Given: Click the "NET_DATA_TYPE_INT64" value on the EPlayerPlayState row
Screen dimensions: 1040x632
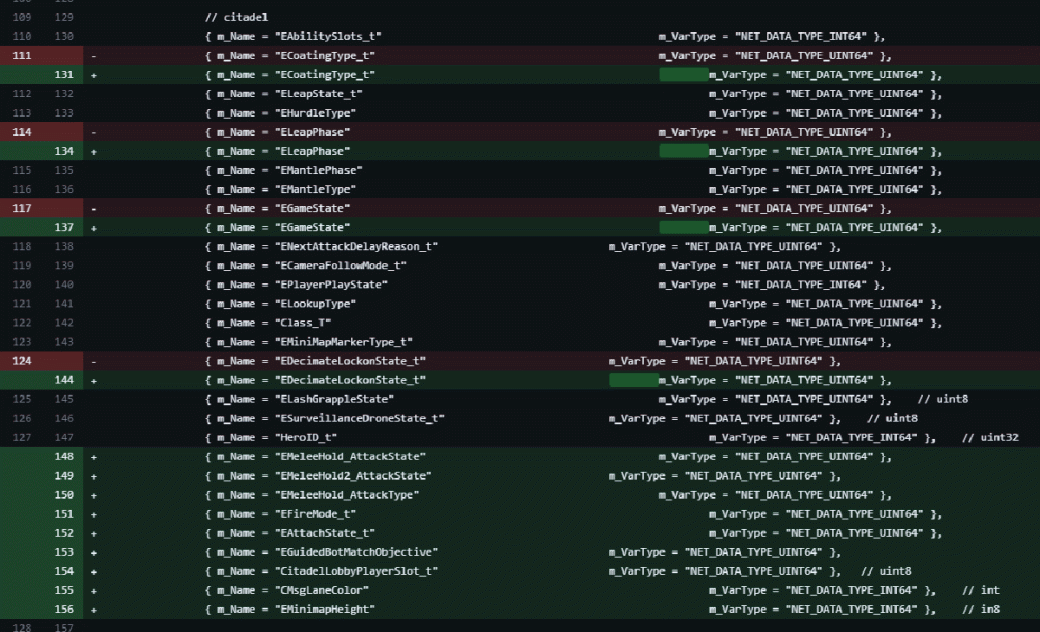Looking at the screenshot, I should coord(801,285).
